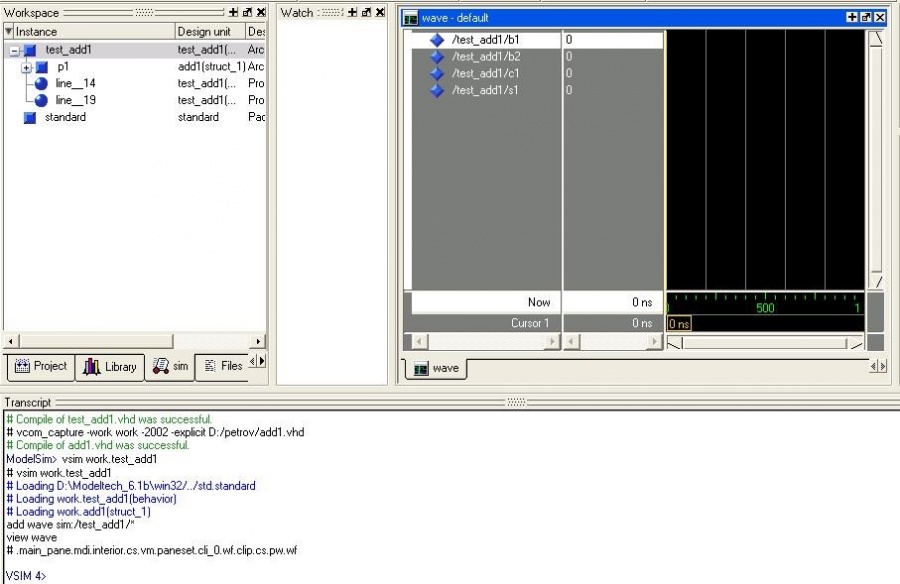Click the waveform vertical scrollbar track
Image resolution: width=900 pixels, height=584 pixels.
tap(876, 158)
